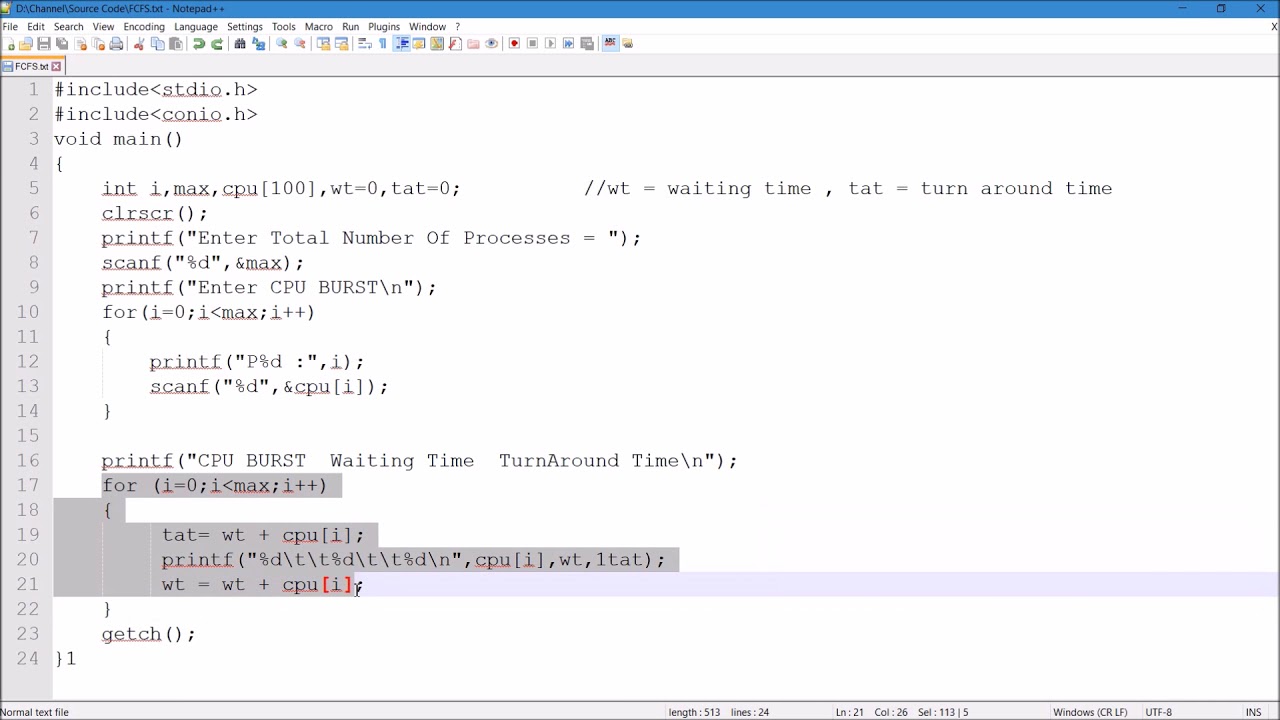This screenshot has height=720, width=1280.
Task: Open the File menu
Action: 10,27
